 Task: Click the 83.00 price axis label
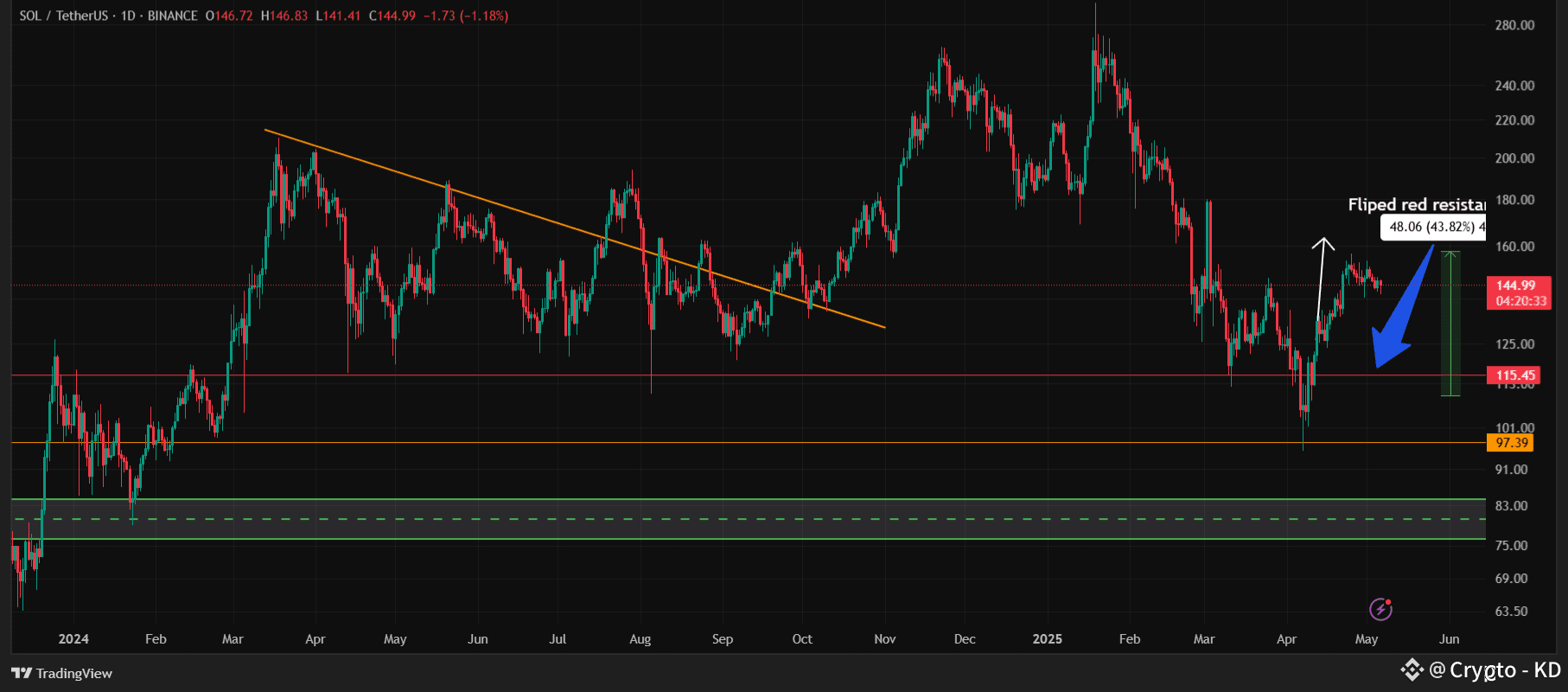tap(1512, 506)
